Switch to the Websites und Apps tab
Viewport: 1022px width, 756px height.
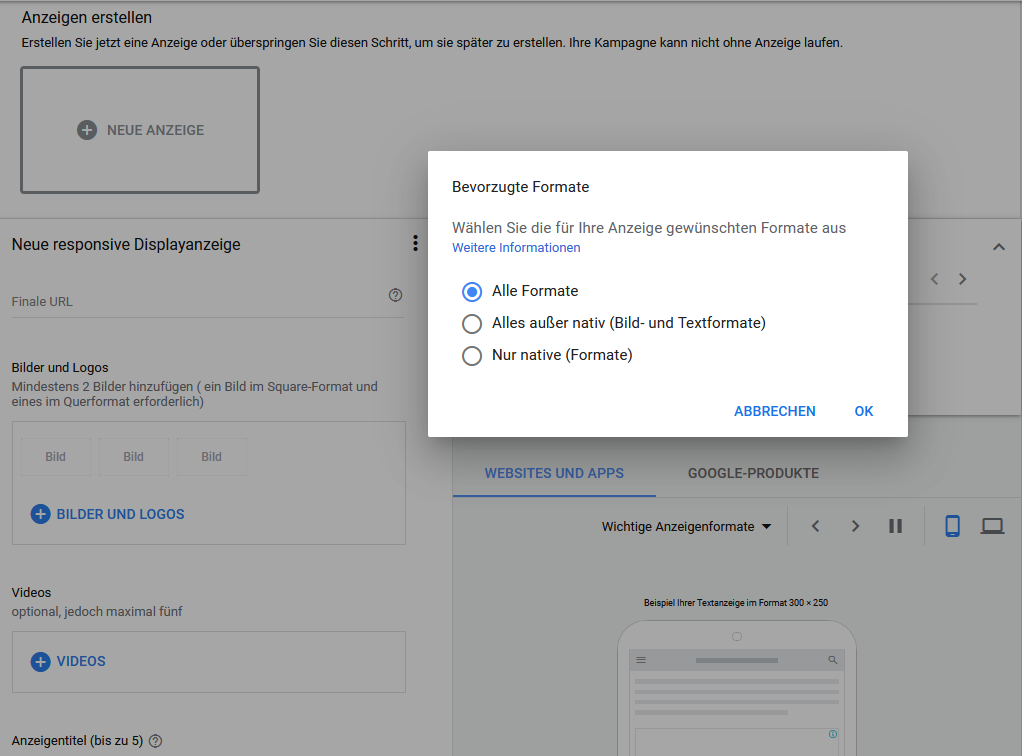[554, 473]
